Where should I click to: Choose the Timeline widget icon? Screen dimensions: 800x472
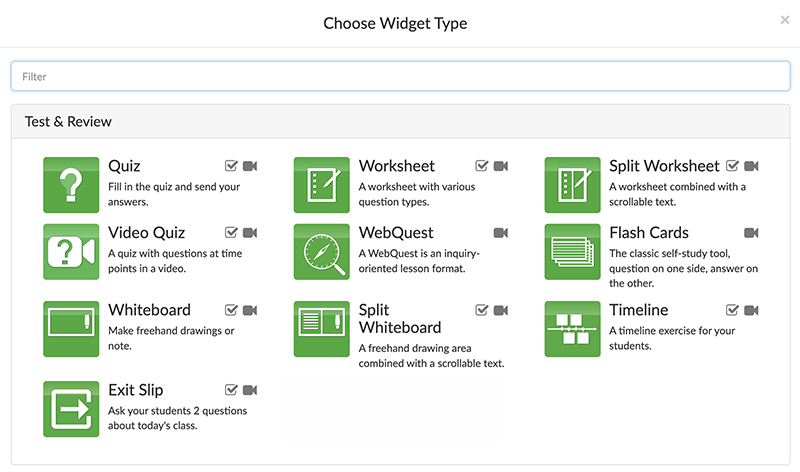[572, 329]
